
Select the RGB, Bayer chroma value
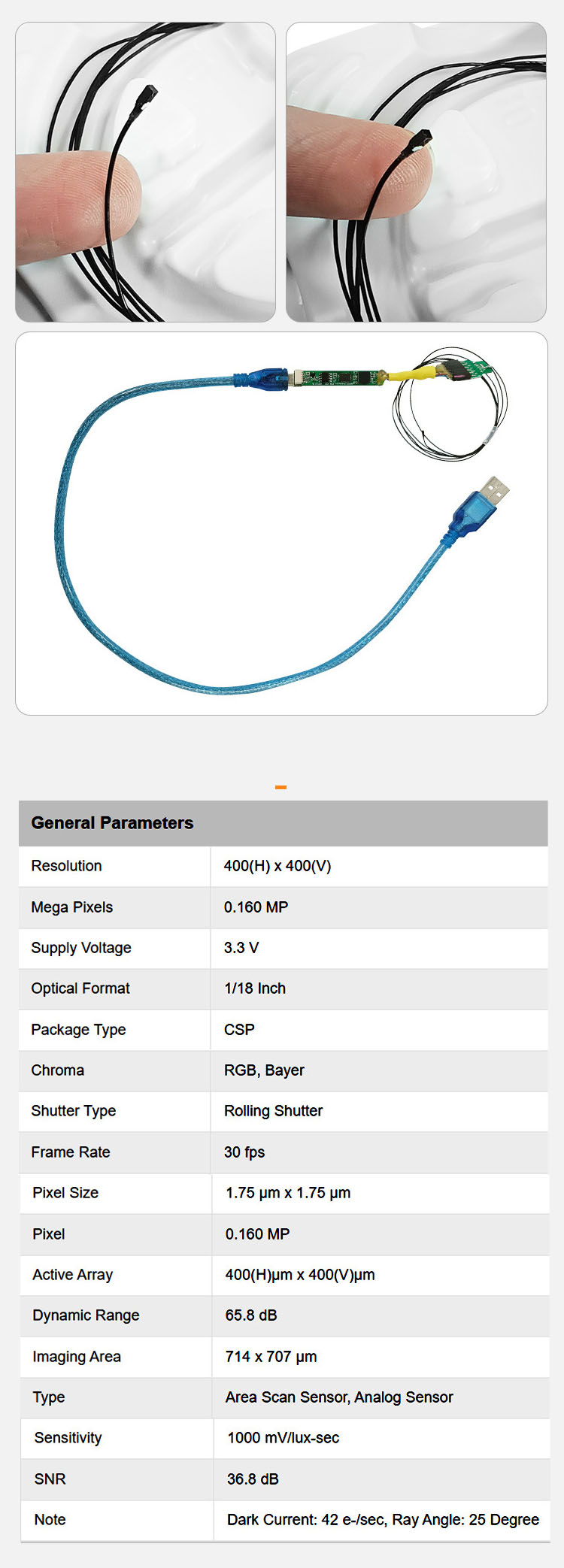pos(264,1070)
